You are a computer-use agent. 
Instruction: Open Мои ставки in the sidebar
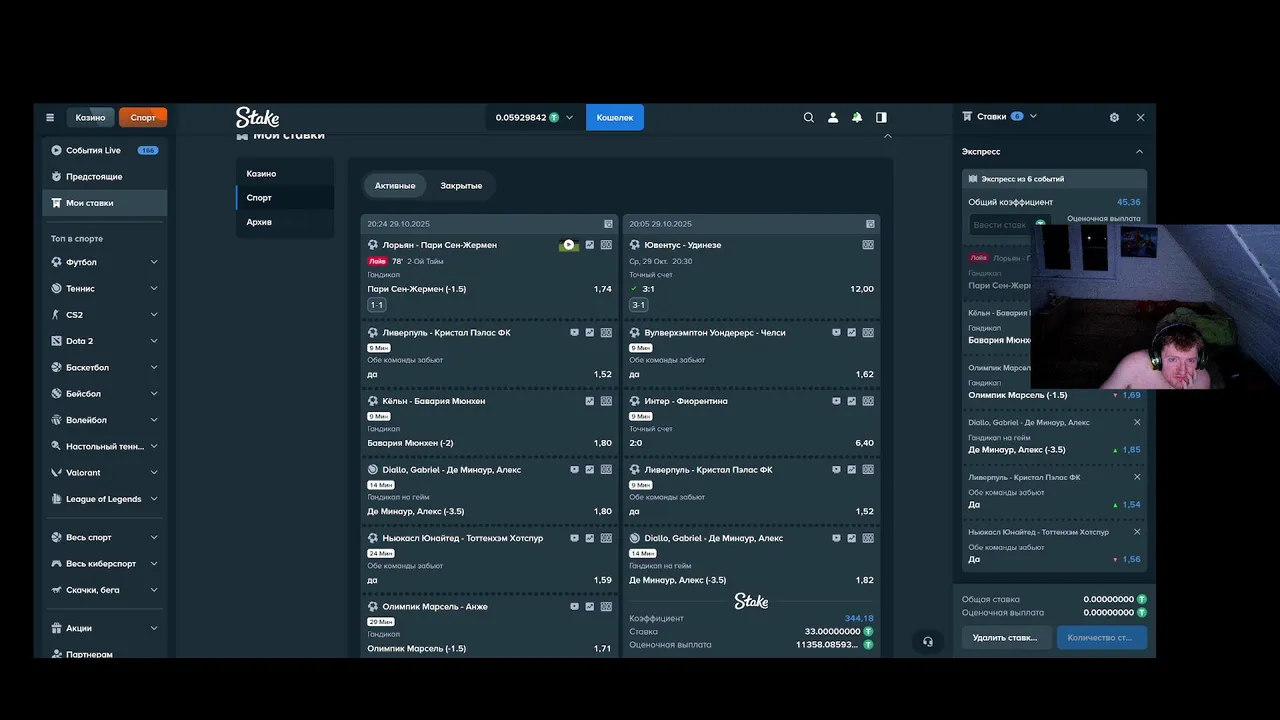tap(105, 203)
